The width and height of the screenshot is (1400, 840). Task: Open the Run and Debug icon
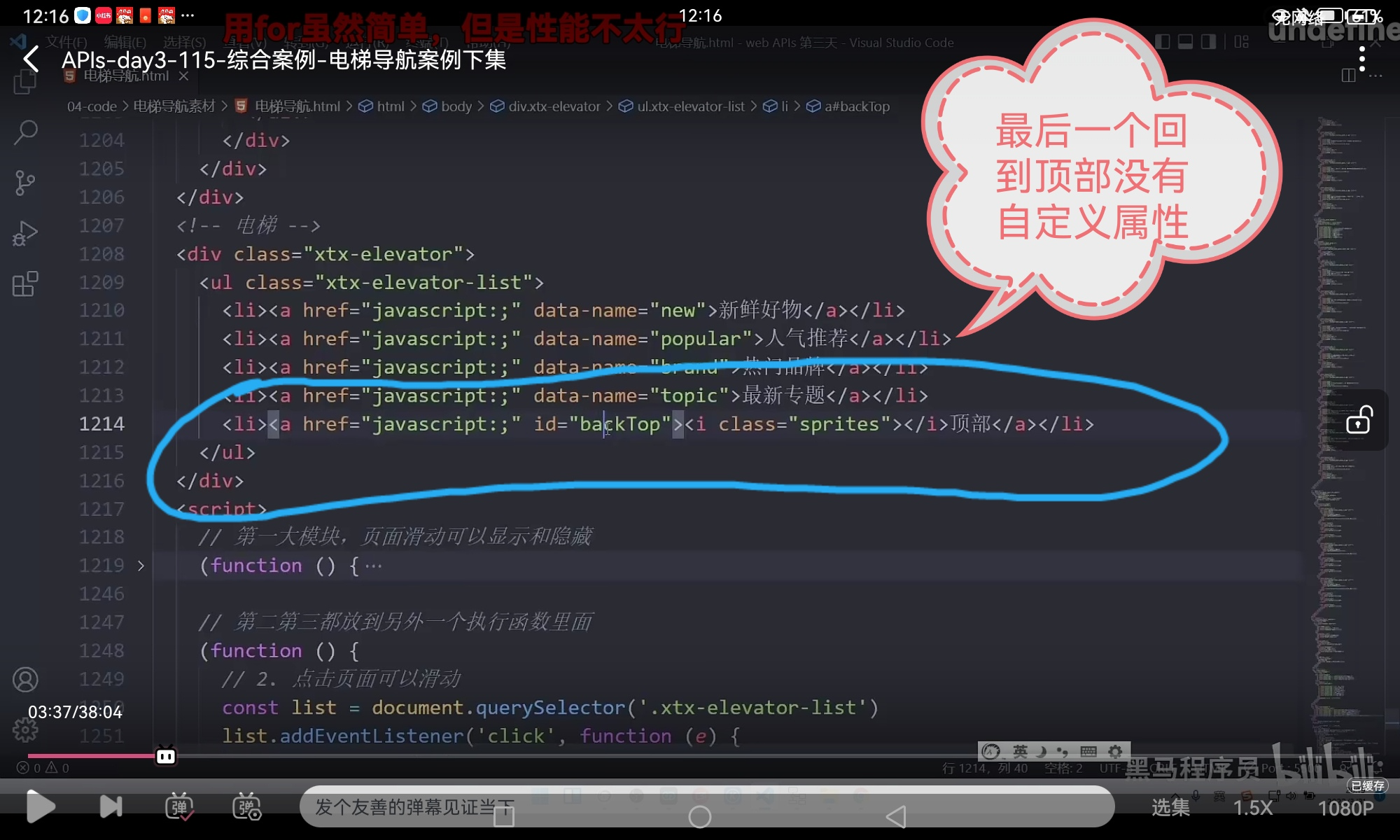point(25,232)
